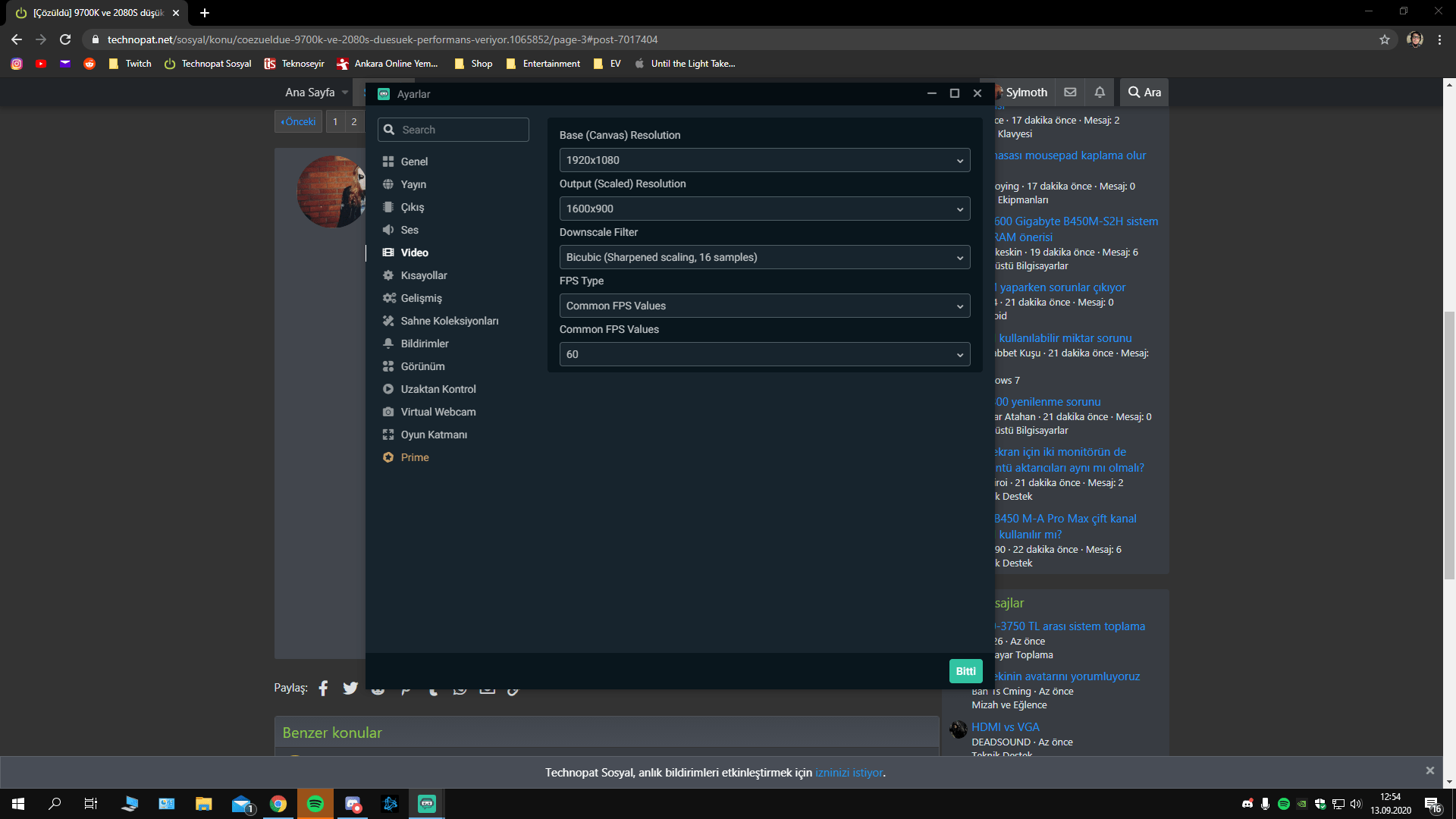Open the Downscale Filter dropdown

pyautogui.click(x=764, y=257)
